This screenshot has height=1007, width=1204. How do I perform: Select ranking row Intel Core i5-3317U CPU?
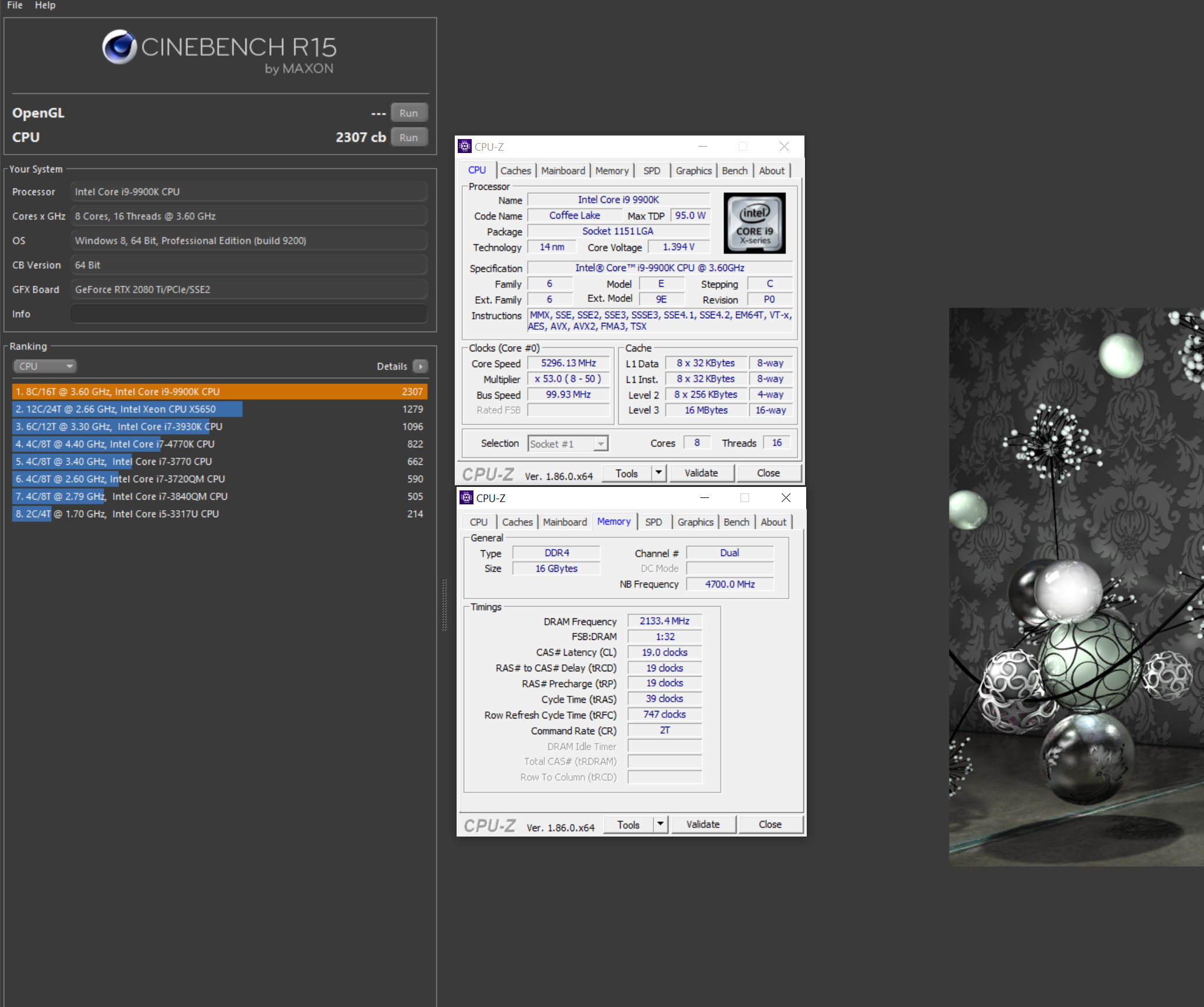220,514
